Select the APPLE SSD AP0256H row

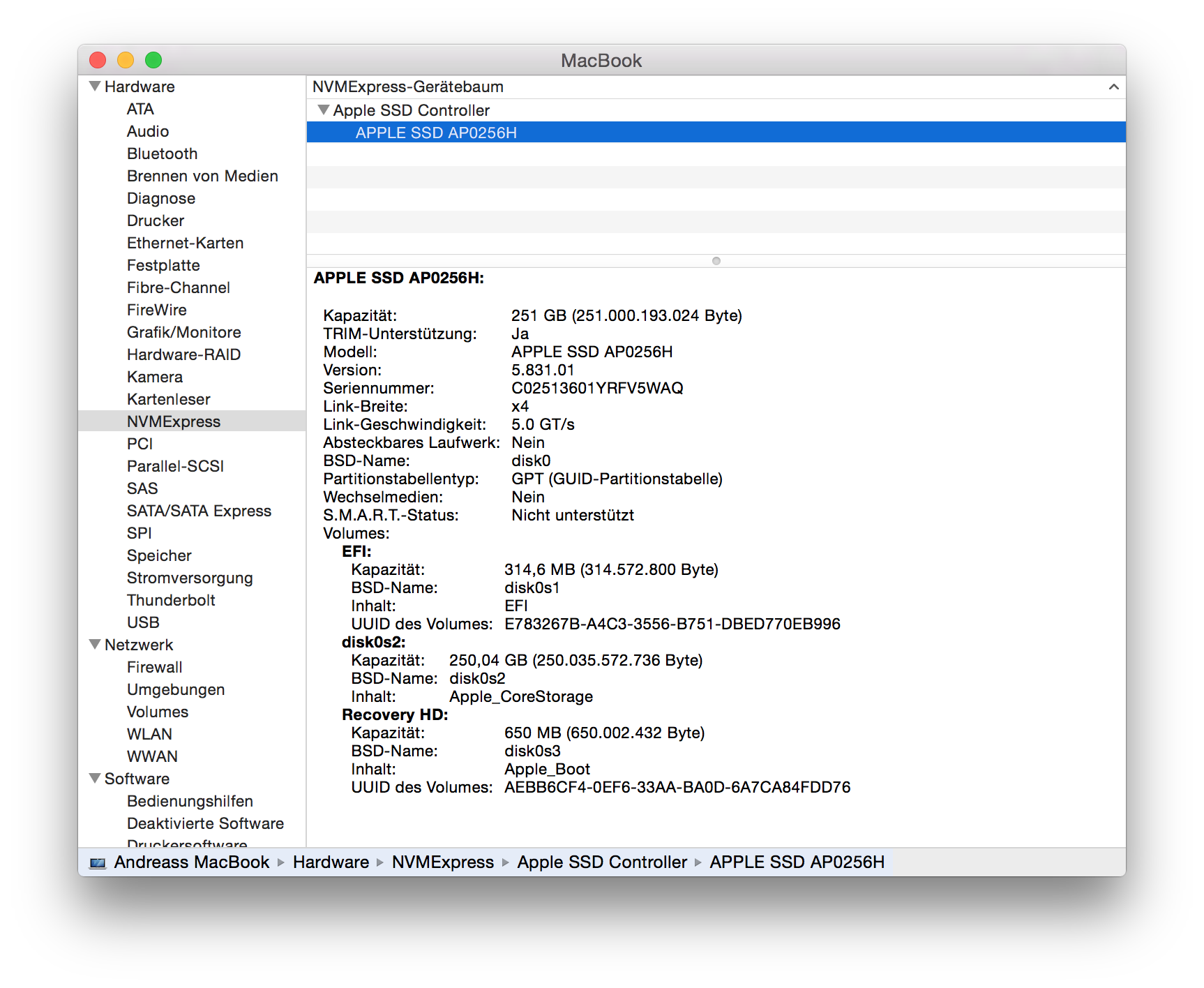716,133
